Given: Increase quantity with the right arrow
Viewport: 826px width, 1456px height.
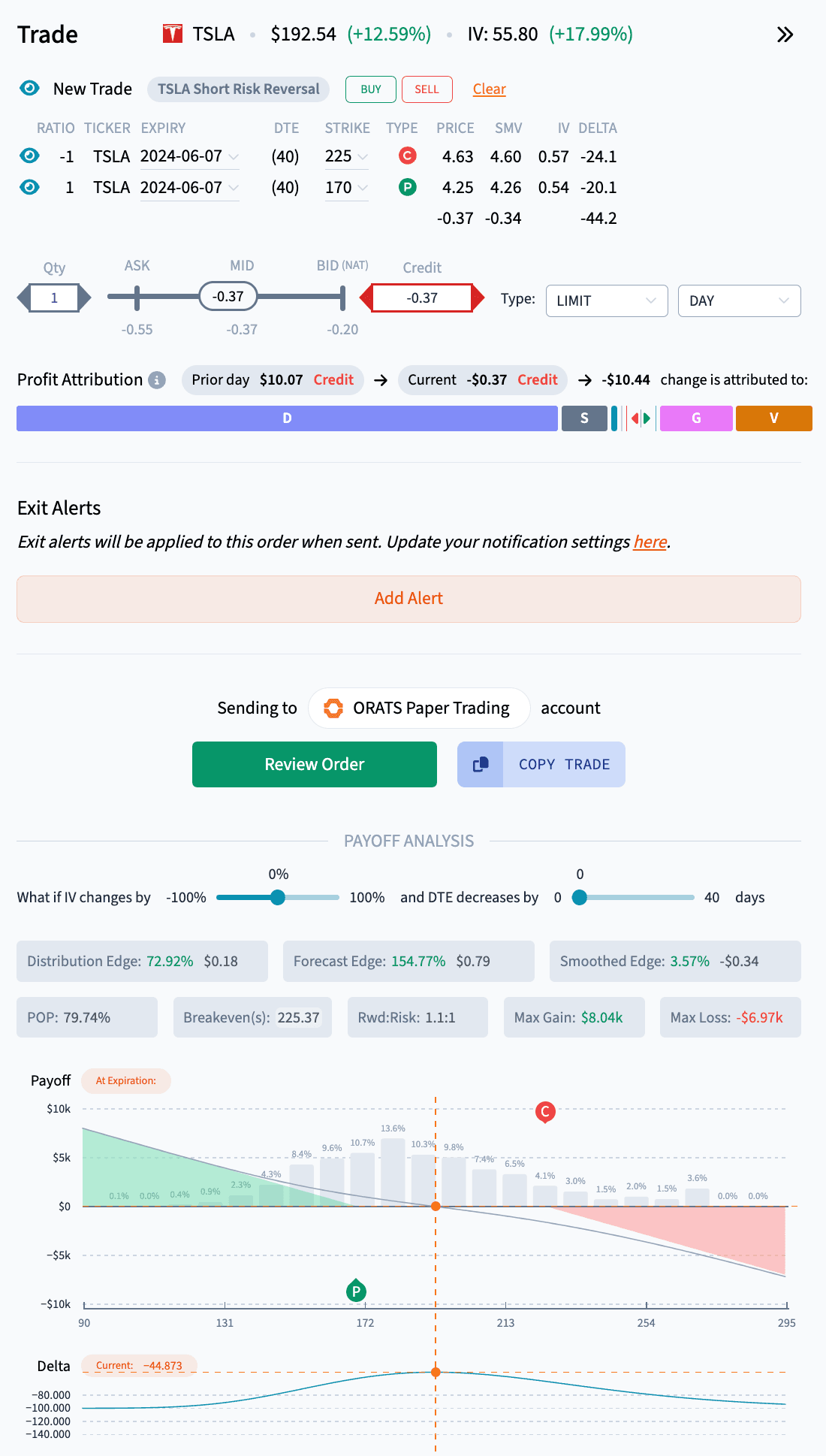Looking at the screenshot, I should pos(85,298).
